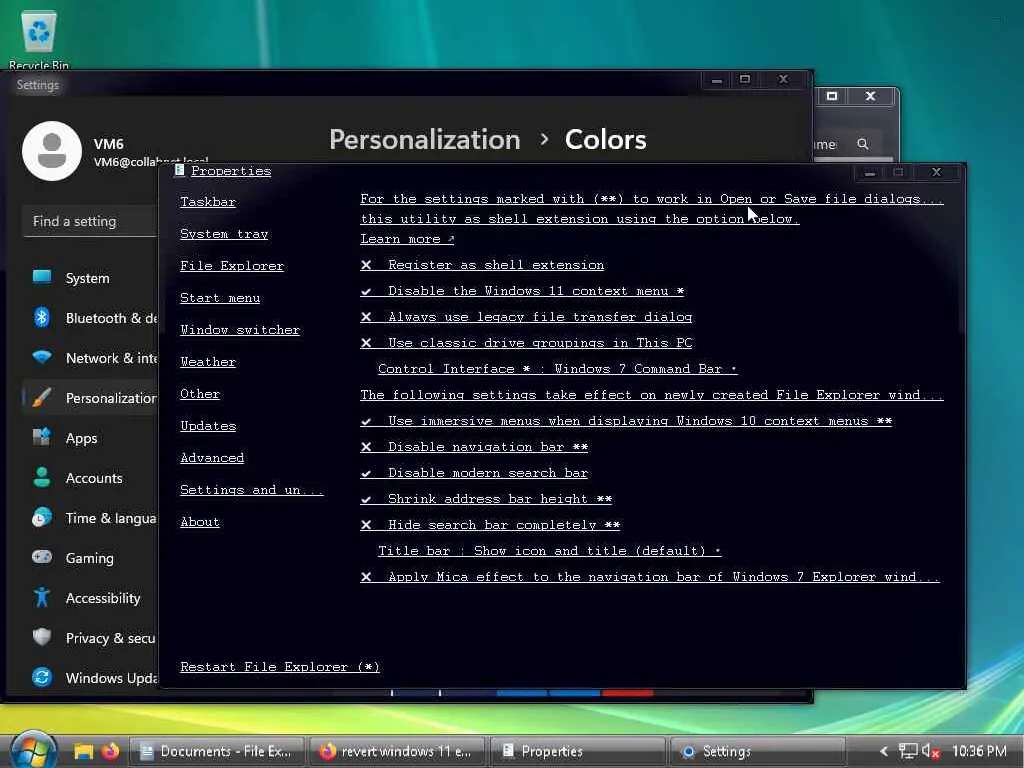Click the Start orb on the taskbar

(x=33, y=751)
